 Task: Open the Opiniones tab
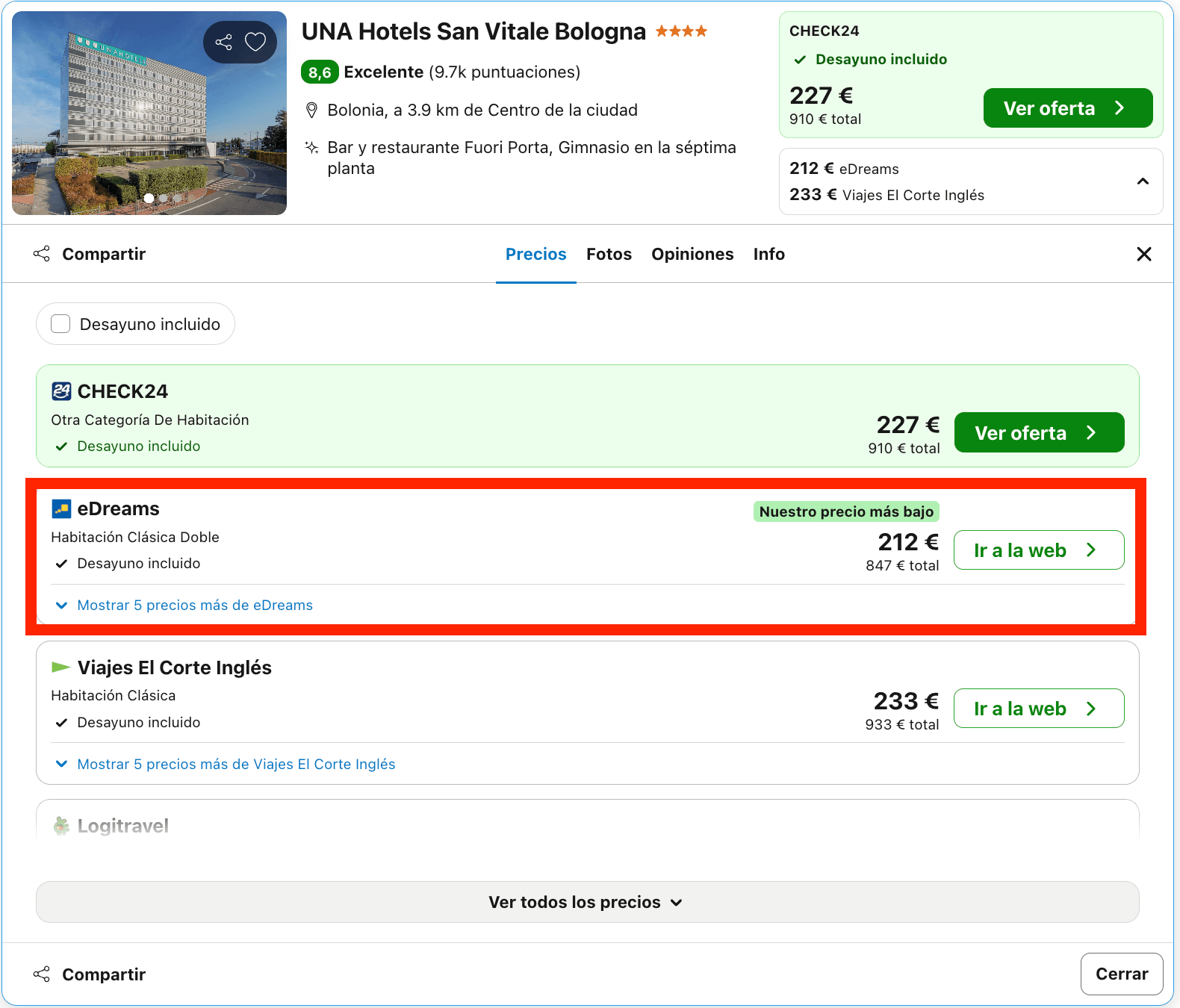[x=692, y=254]
